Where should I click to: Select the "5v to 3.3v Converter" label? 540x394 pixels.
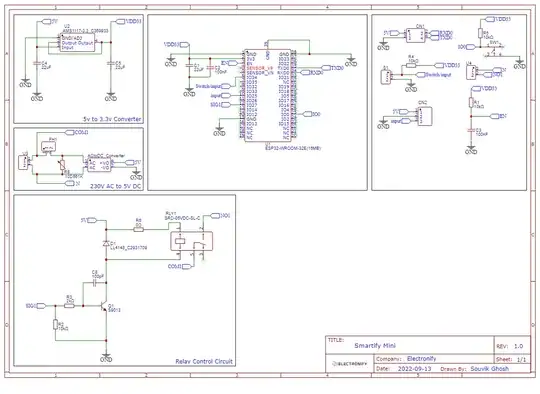[x=112, y=119]
